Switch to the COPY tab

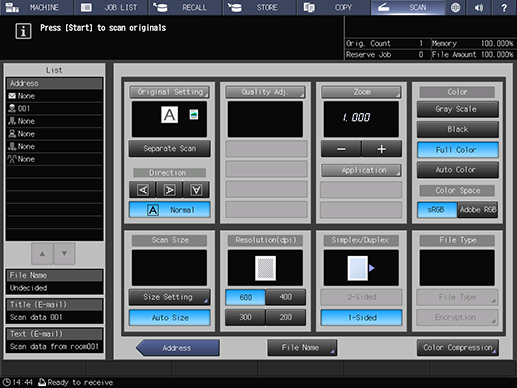pos(334,7)
